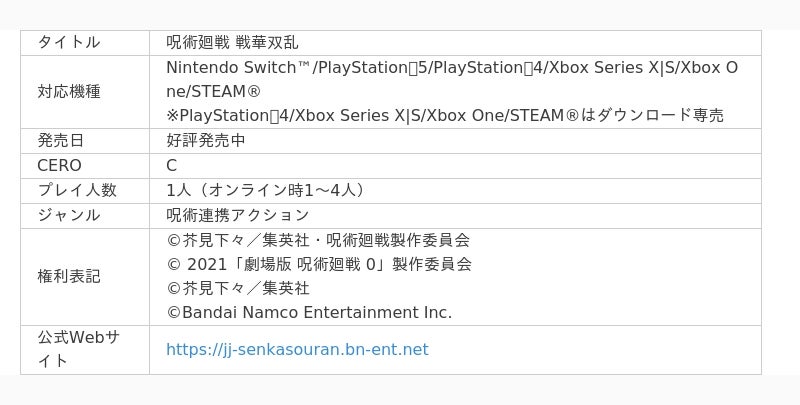800x405 pixels.
Task: Click the 発売日 row label
Action: click(x=61, y=140)
